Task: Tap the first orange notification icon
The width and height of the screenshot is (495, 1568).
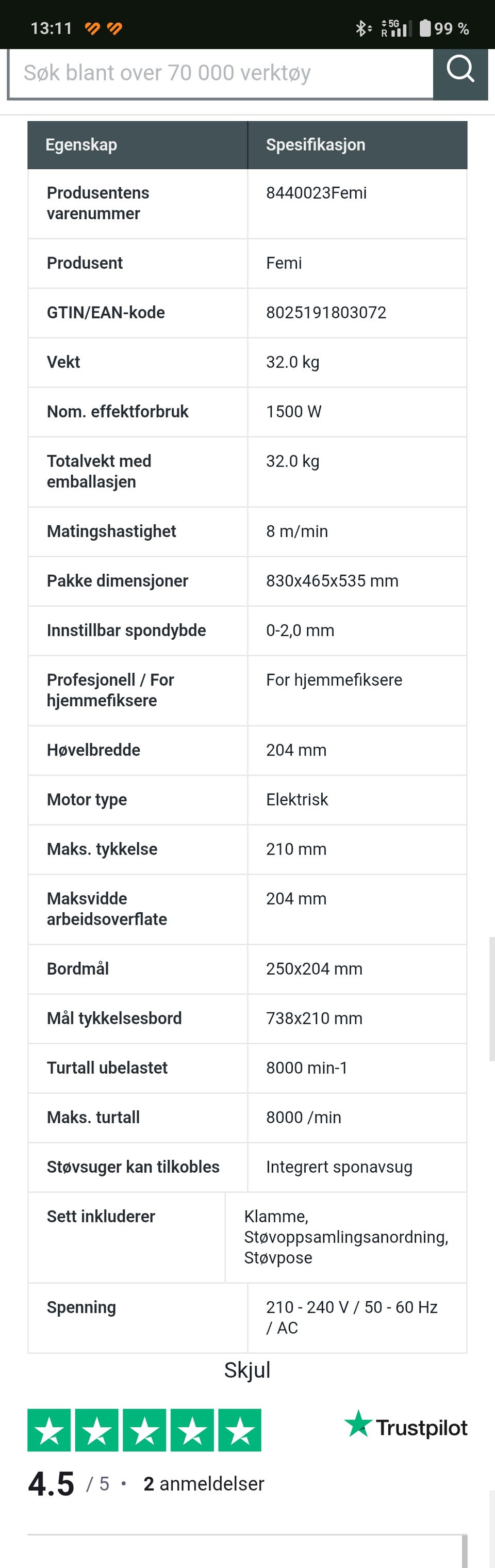Action: (x=92, y=28)
